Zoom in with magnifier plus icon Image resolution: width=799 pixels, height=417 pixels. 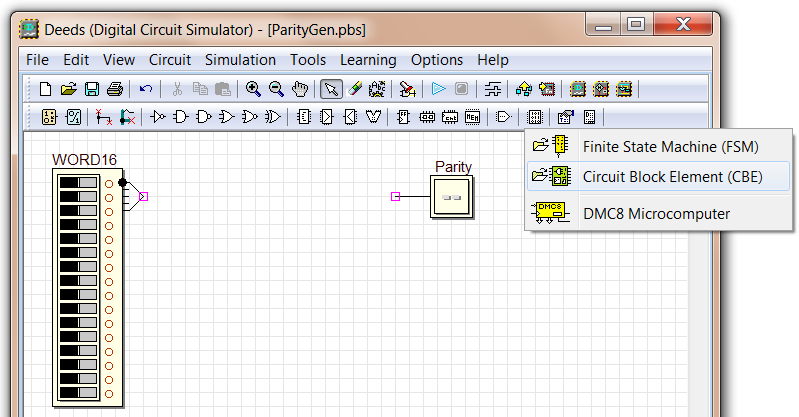(x=253, y=89)
